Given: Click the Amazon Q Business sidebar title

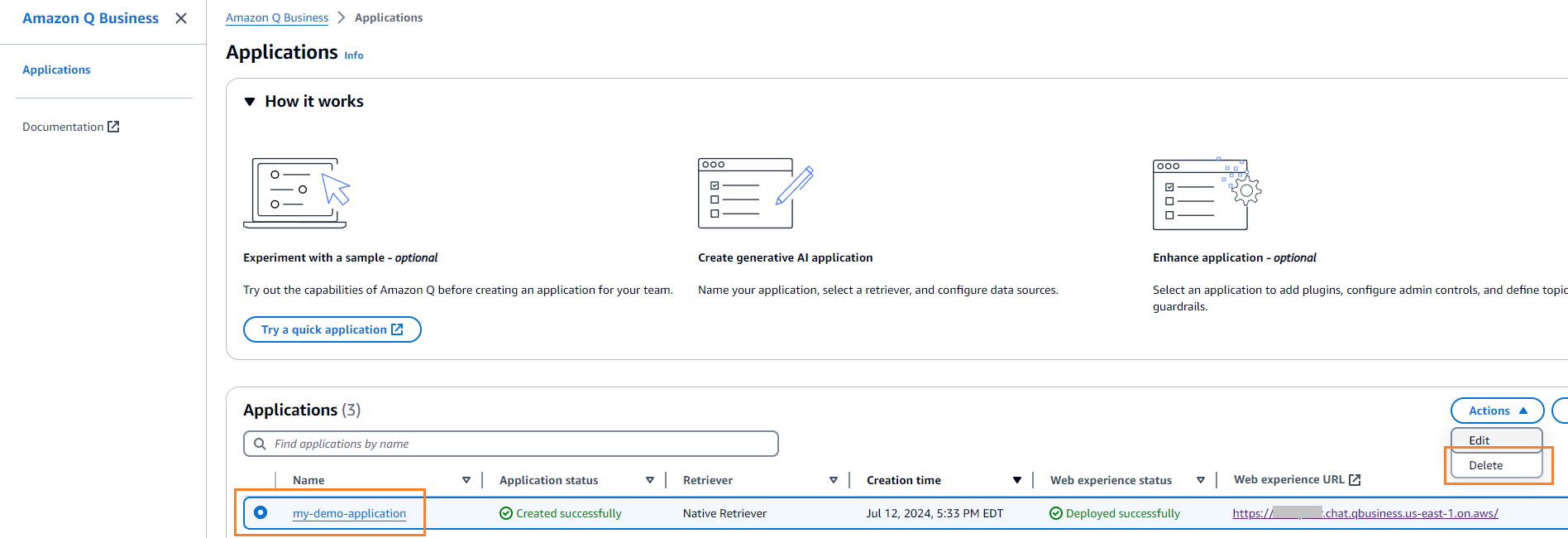Looking at the screenshot, I should 90,18.
